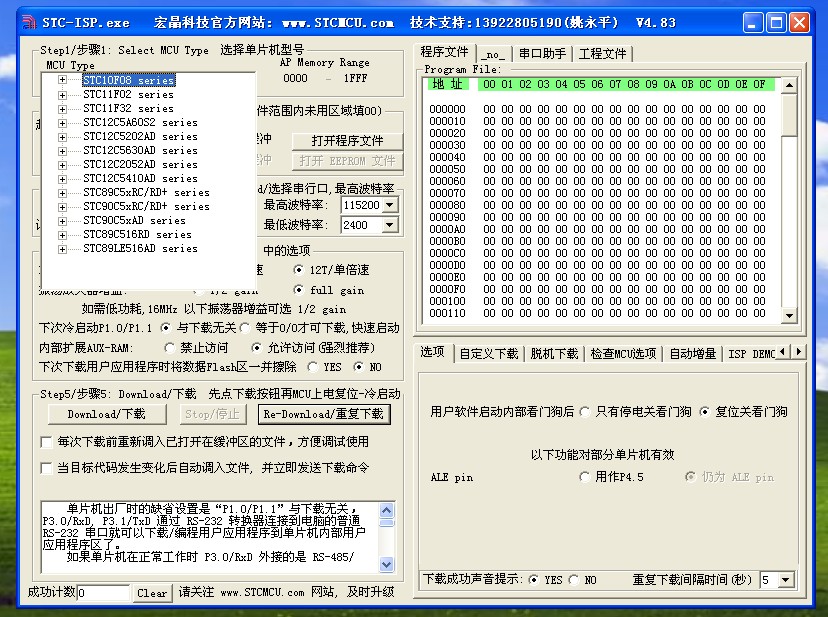Image resolution: width=828 pixels, height=617 pixels.
Task: Select the full gain radio option
Action: (299, 289)
